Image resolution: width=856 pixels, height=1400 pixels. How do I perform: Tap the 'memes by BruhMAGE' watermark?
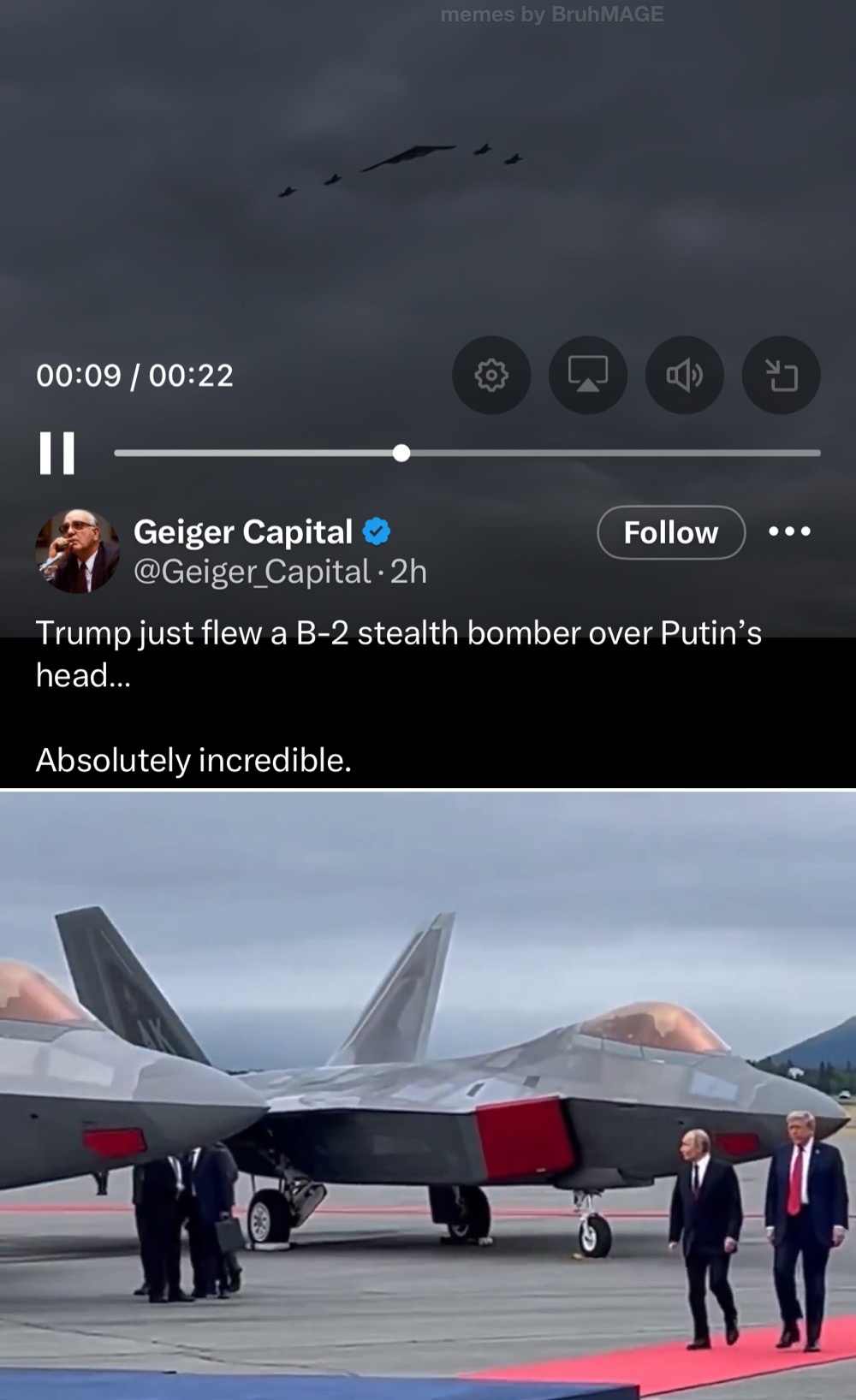pos(552,15)
